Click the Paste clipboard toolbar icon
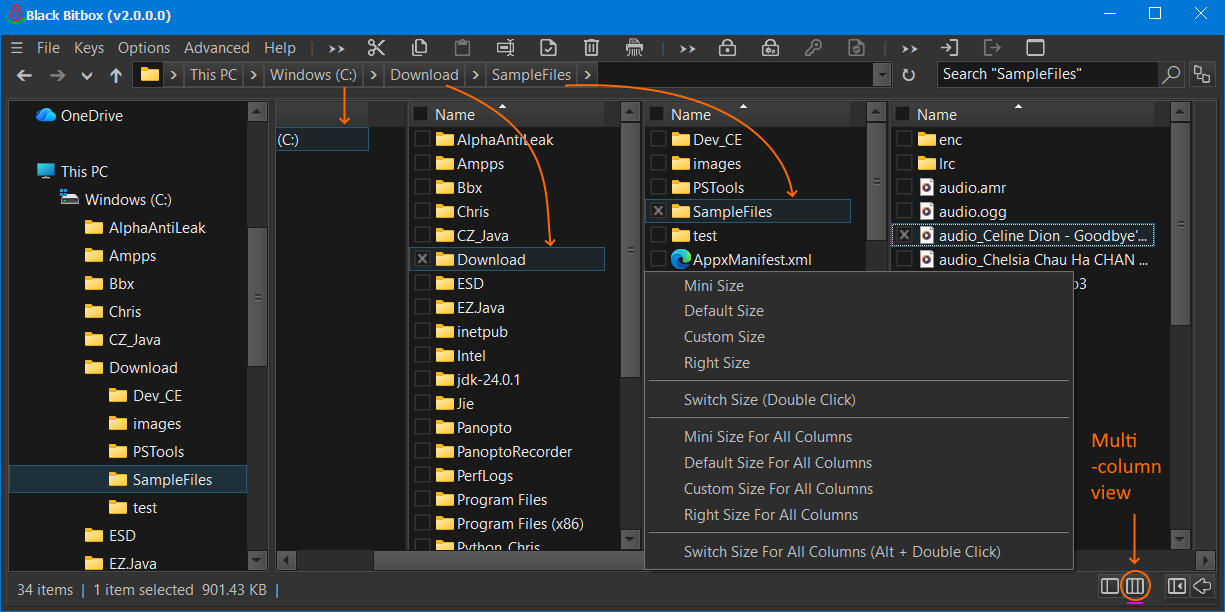Viewport: 1225px width, 612px height. pos(462,47)
